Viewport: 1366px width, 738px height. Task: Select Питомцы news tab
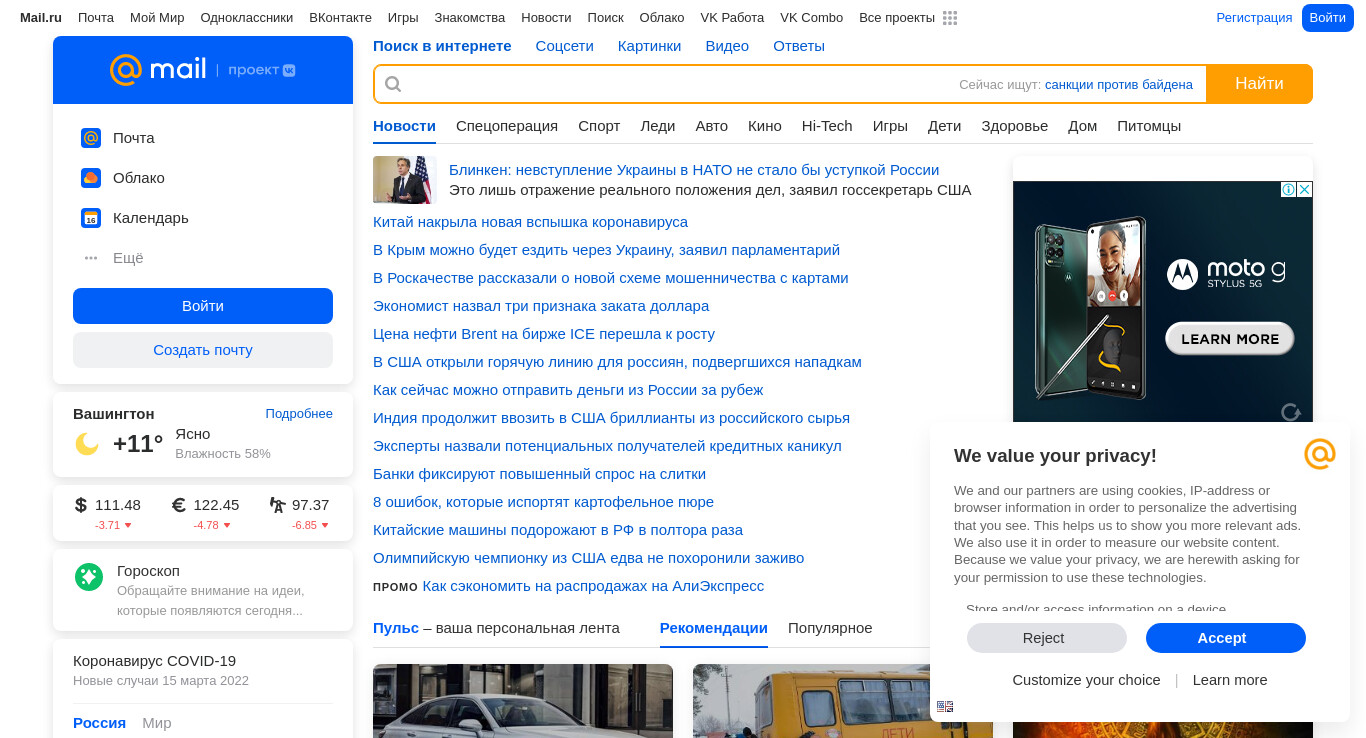(1149, 126)
